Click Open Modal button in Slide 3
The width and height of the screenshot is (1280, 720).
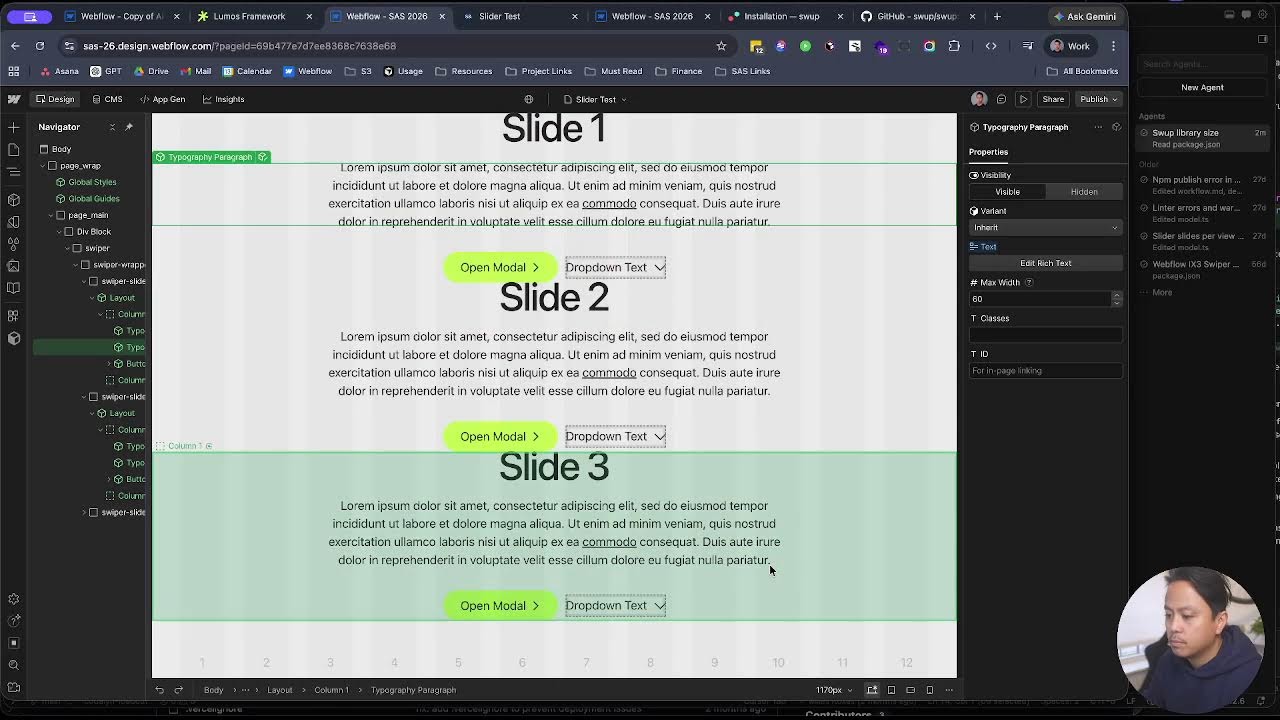pyautogui.click(x=499, y=606)
